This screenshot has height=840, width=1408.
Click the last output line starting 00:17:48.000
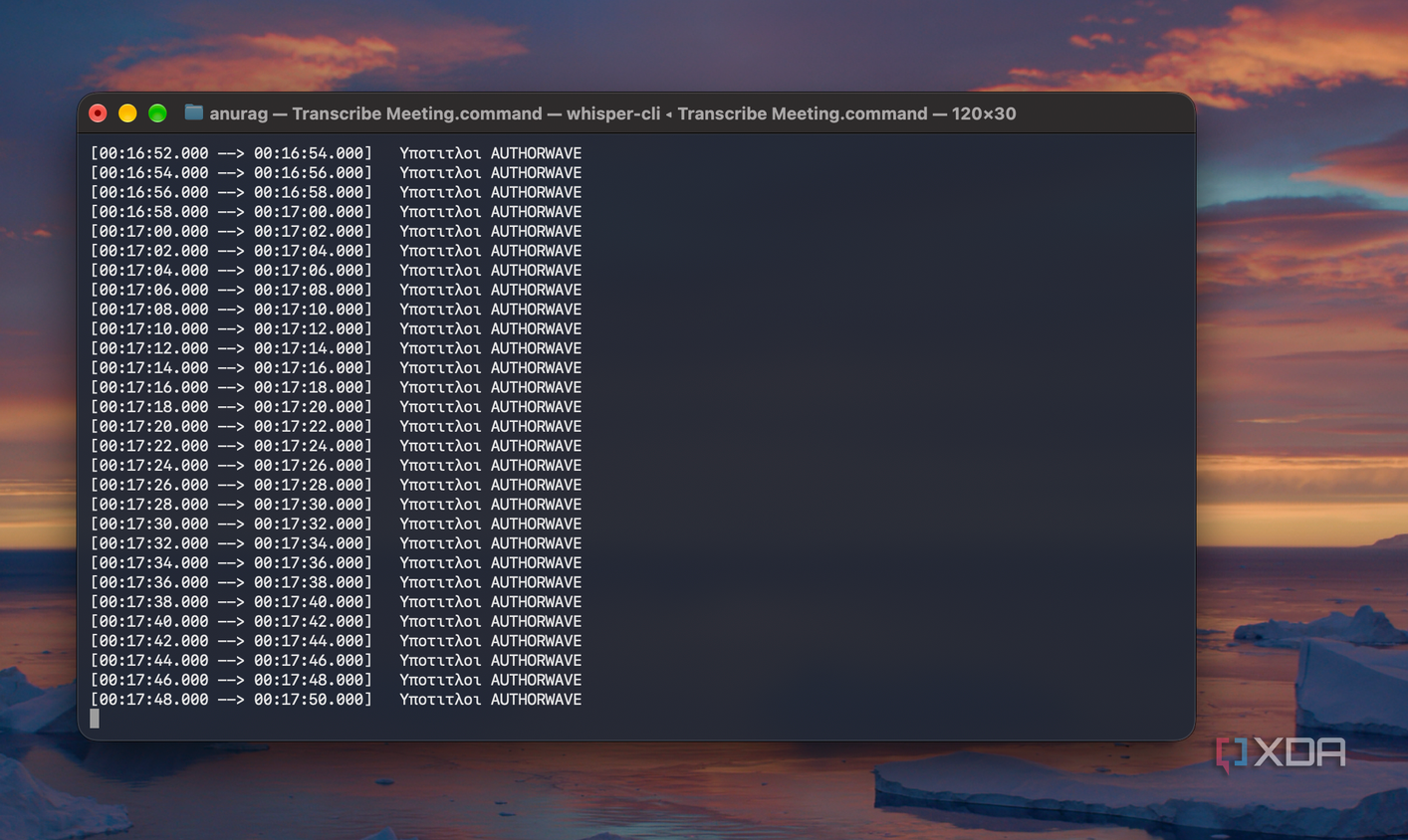pos(336,700)
